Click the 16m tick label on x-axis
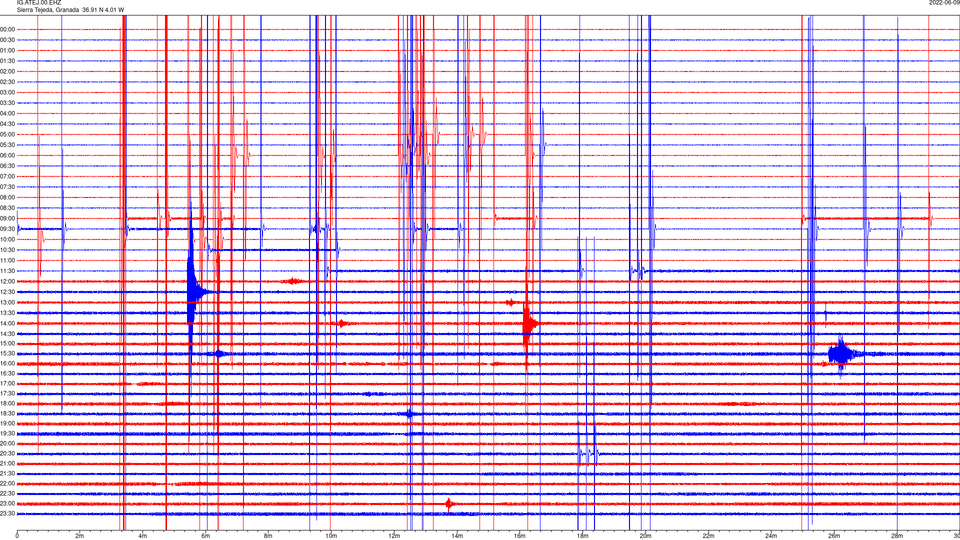Image resolution: width=960 pixels, height=540 pixels. 520,536
